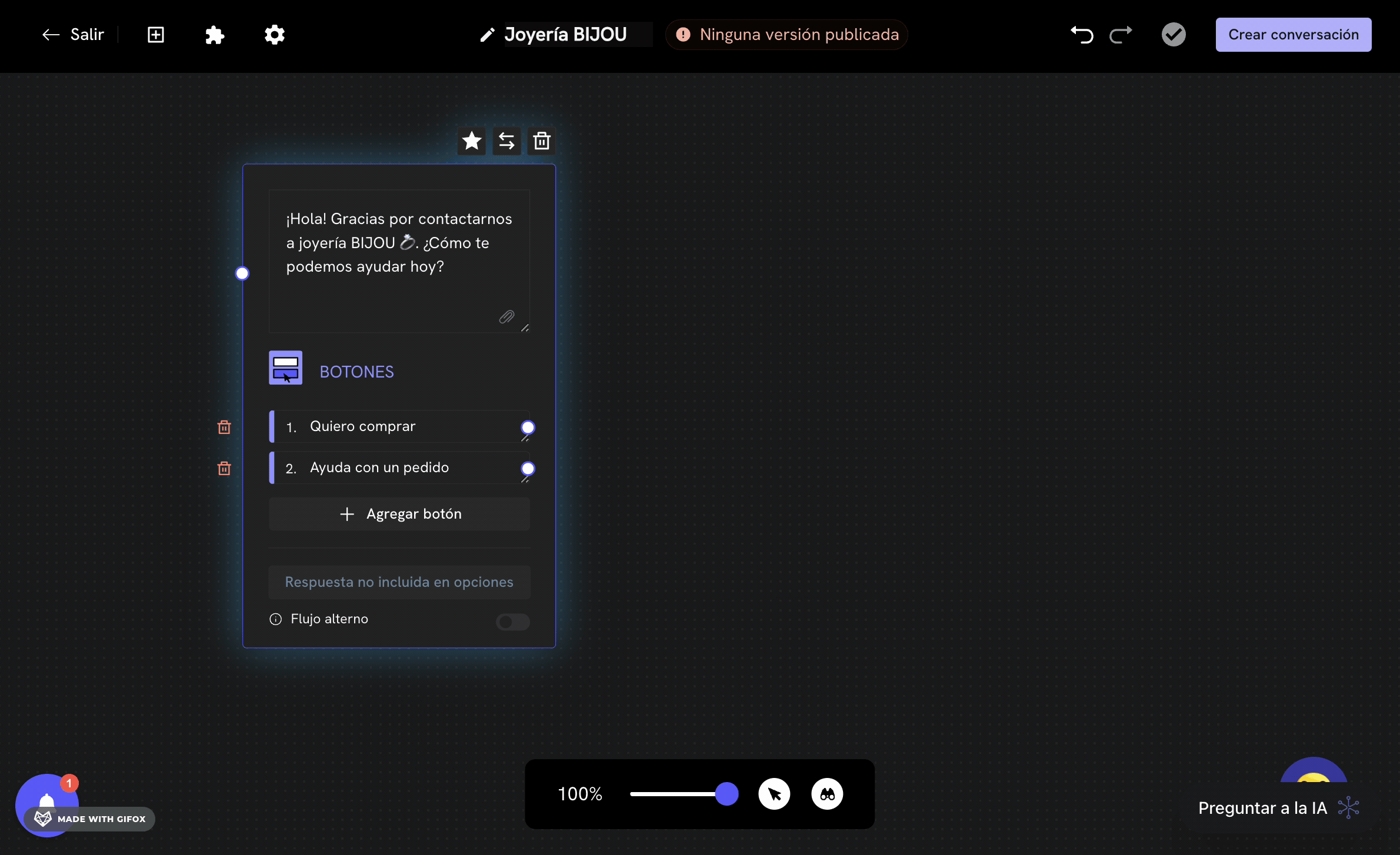Click the binoculars search icon
The height and width of the screenshot is (855, 1400).
tap(827, 794)
